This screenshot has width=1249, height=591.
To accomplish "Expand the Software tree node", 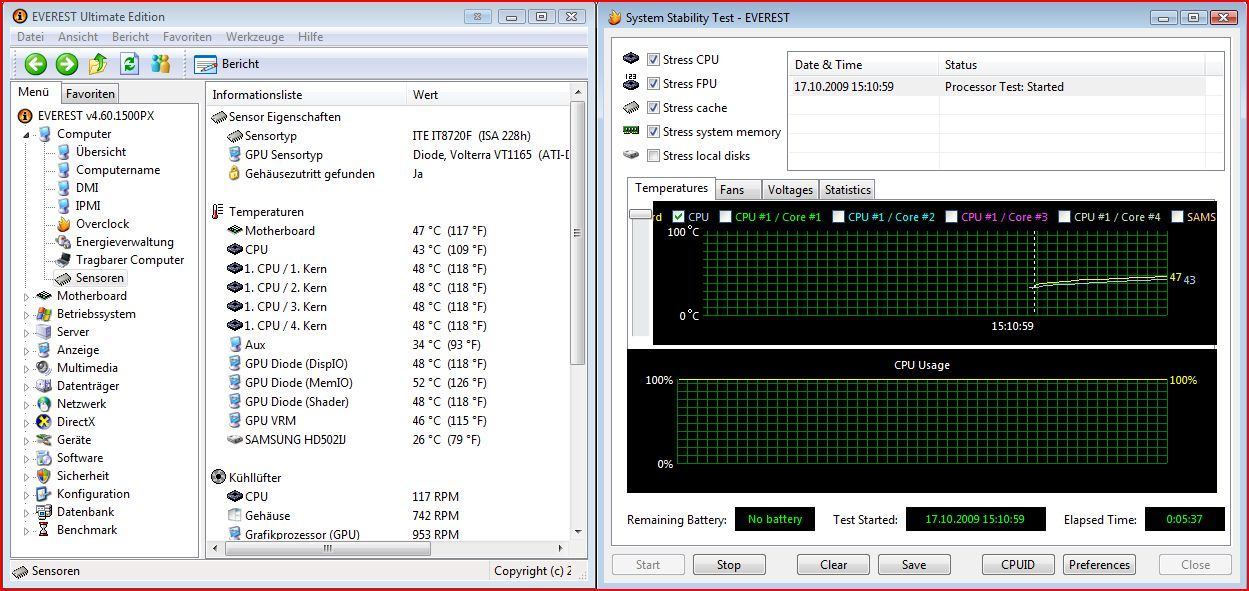I will [27, 458].
